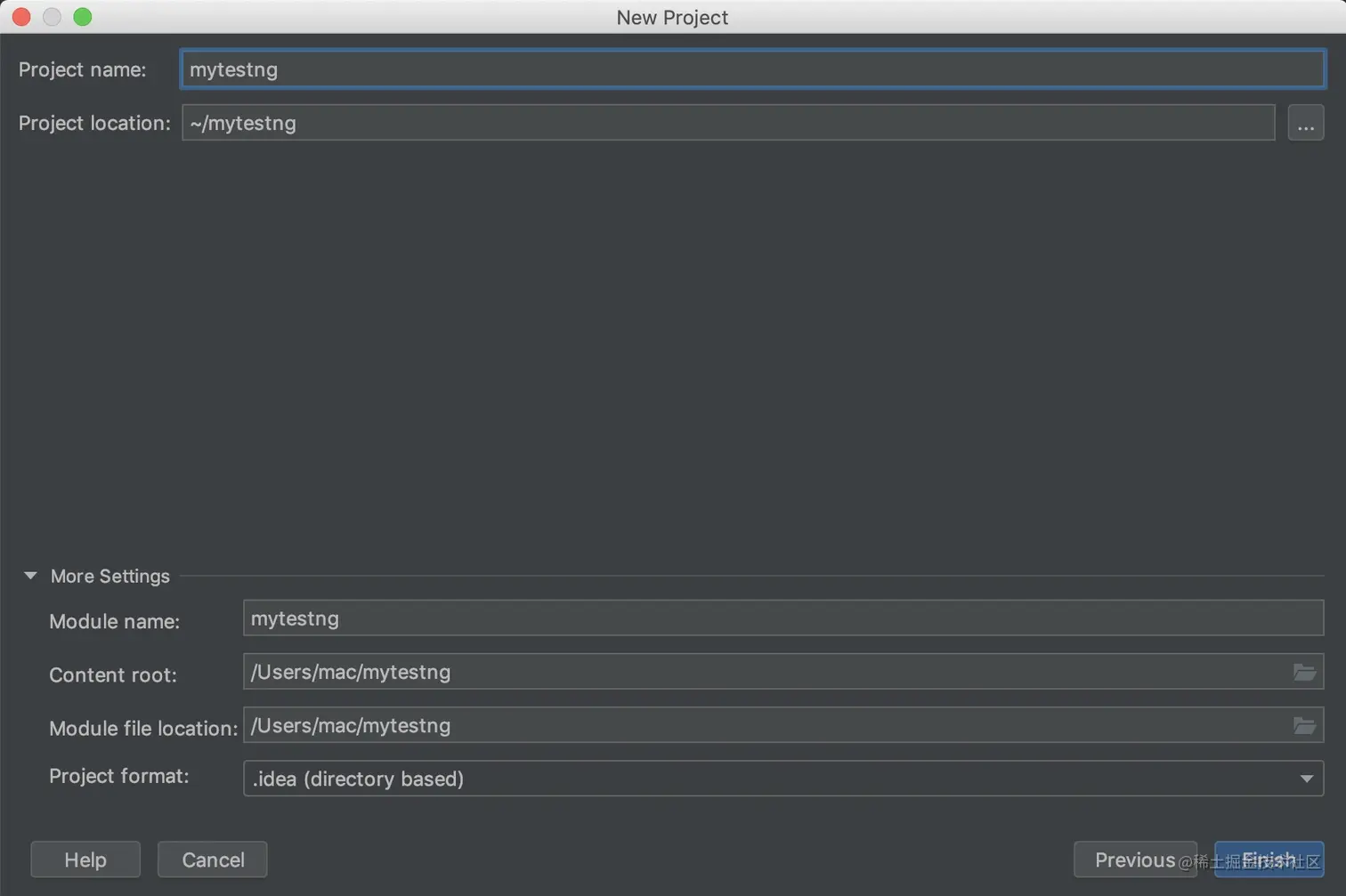
Task: Click the "Project name:" label text
Action: pyautogui.click(x=82, y=69)
